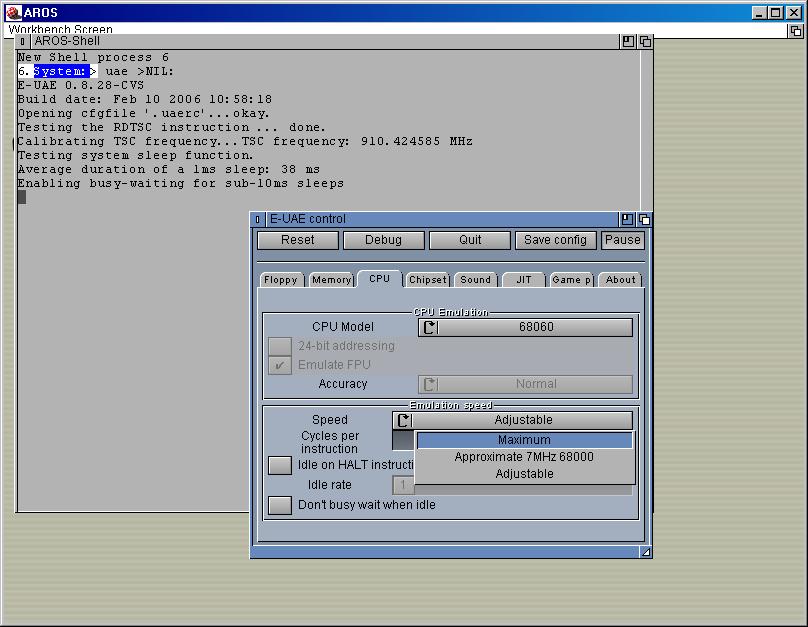Close the AROS-Shell window gadget
The width and height of the screenshot is (808, 627).
pyautogui.click(x=22, y=41)
